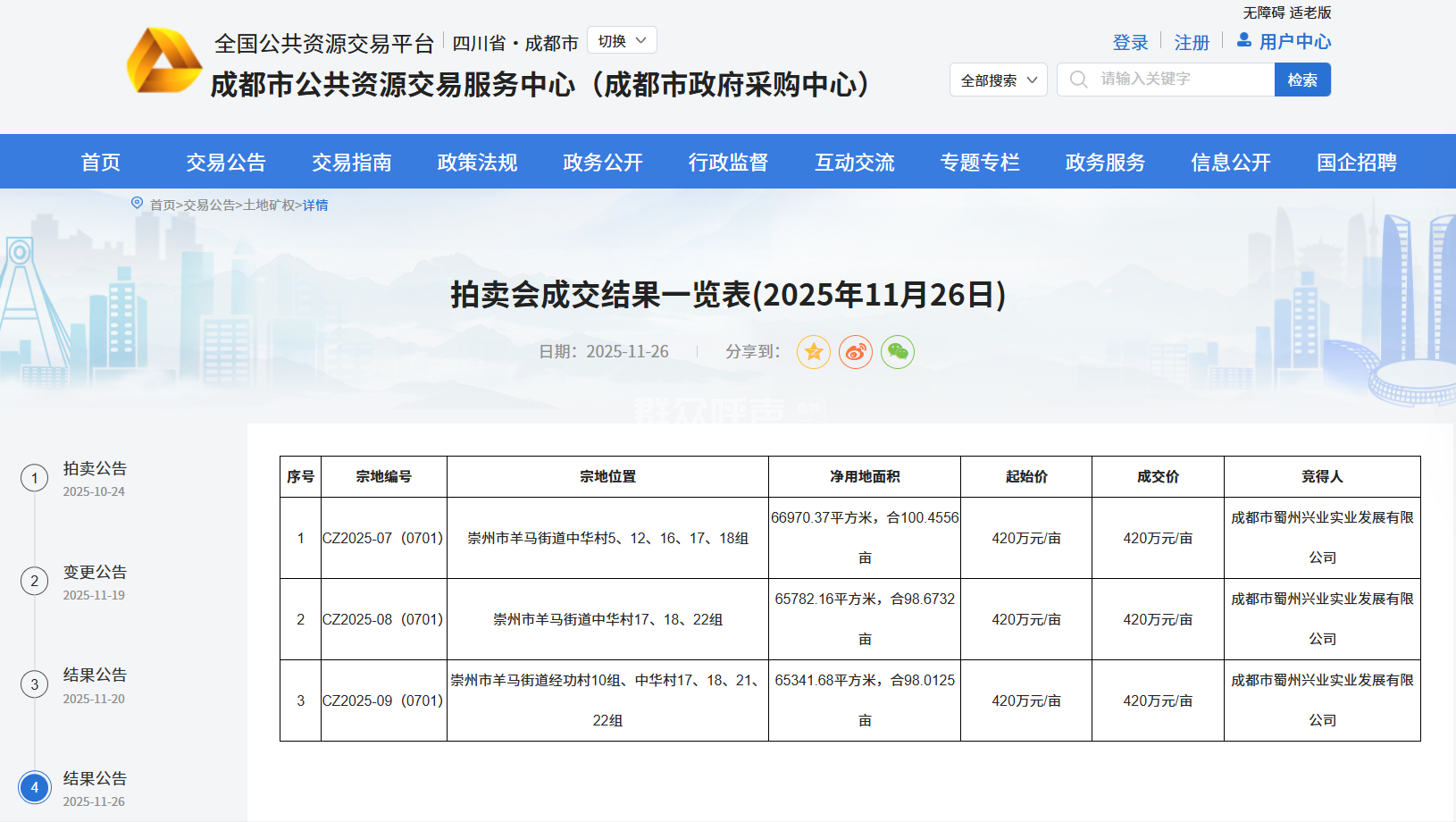Share the page via Weibo icon

point(855,352)
